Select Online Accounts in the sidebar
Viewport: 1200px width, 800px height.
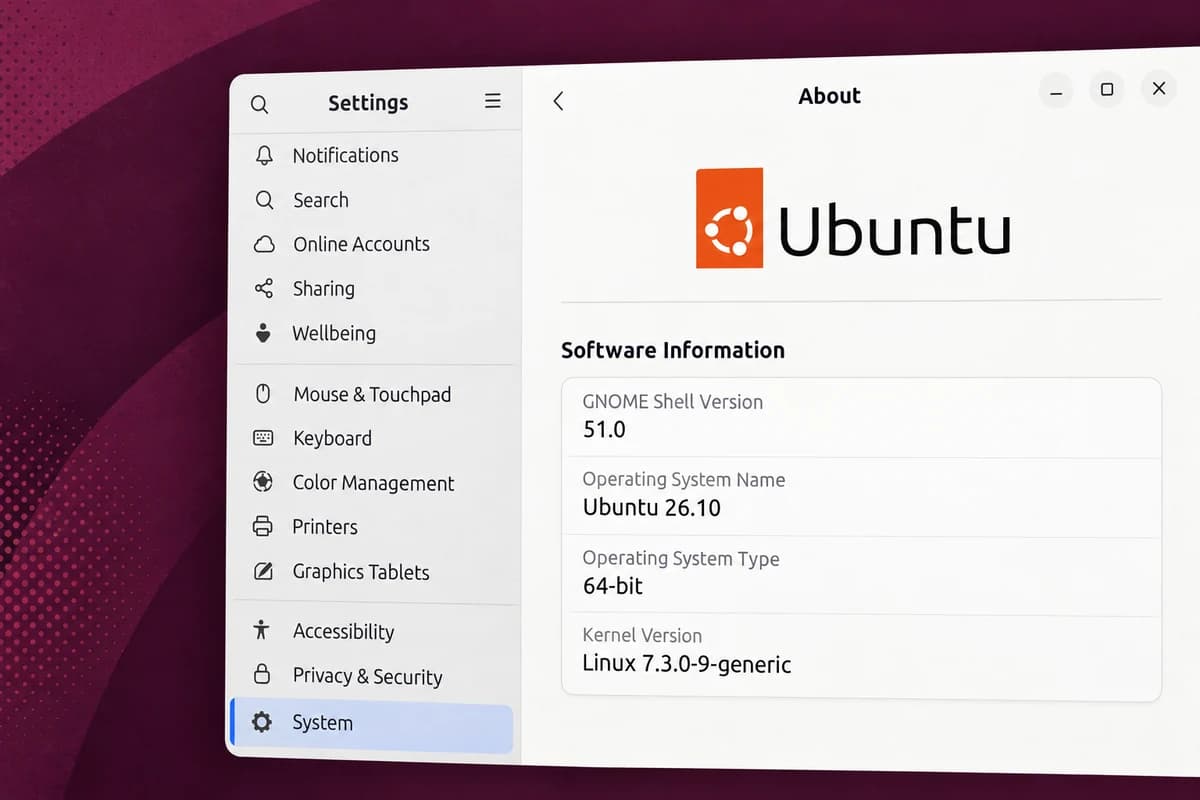click(375, 244)
